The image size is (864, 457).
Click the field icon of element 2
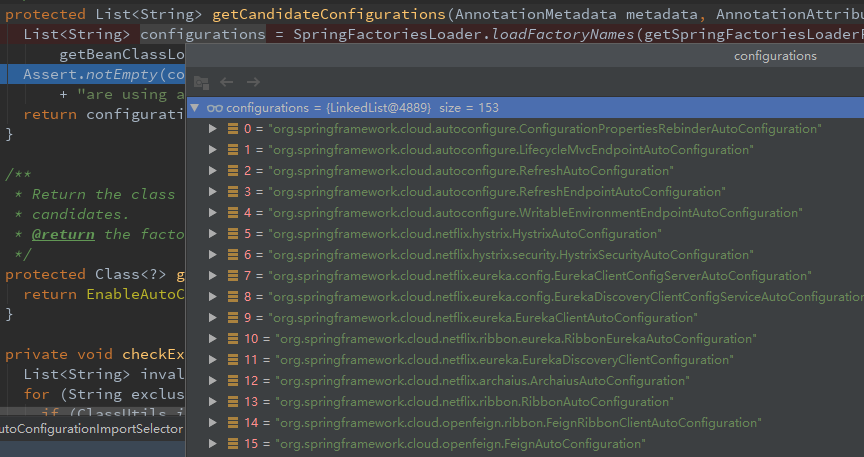pos(233,170)
